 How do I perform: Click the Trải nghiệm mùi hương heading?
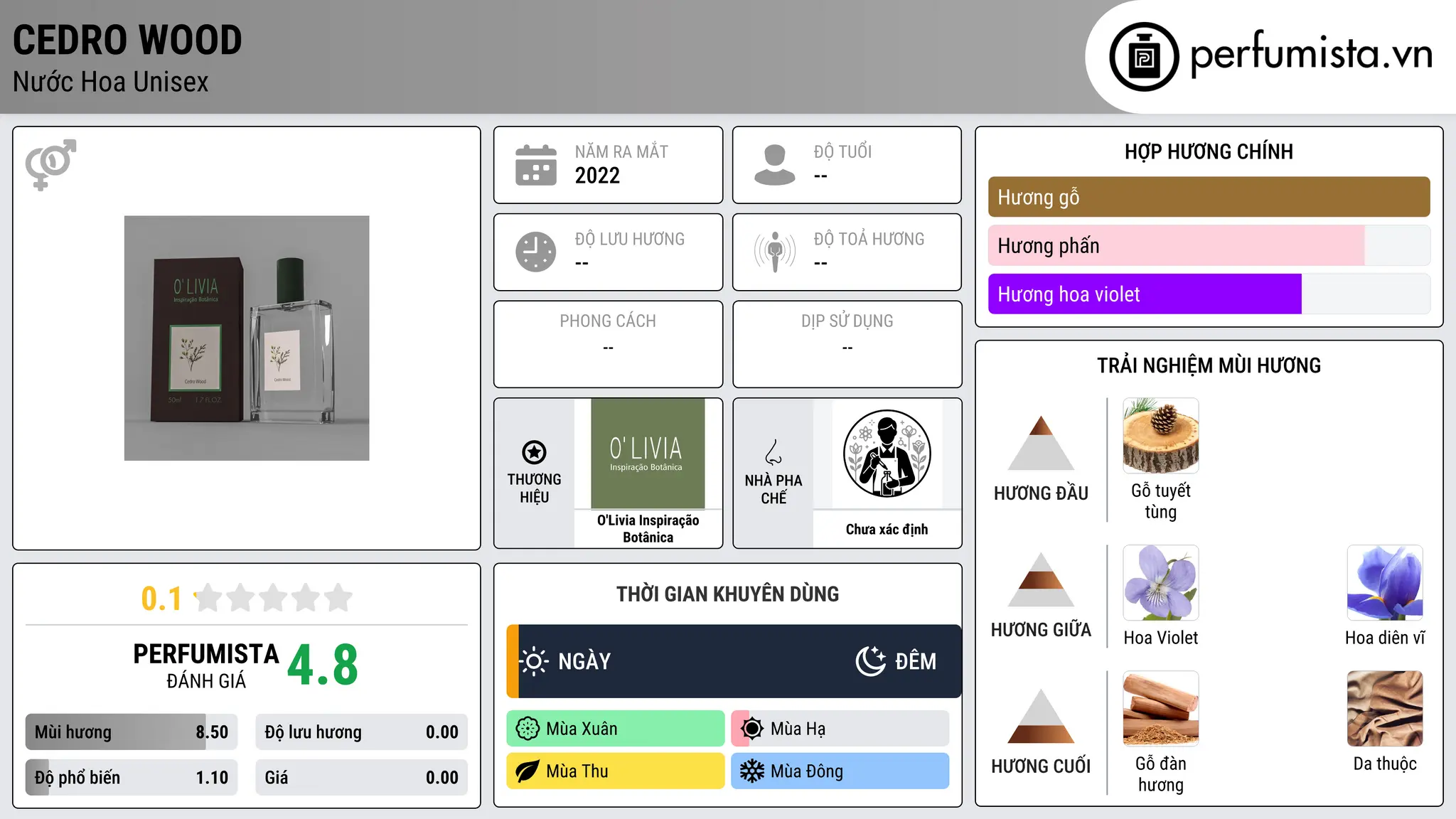[1209, 365]
